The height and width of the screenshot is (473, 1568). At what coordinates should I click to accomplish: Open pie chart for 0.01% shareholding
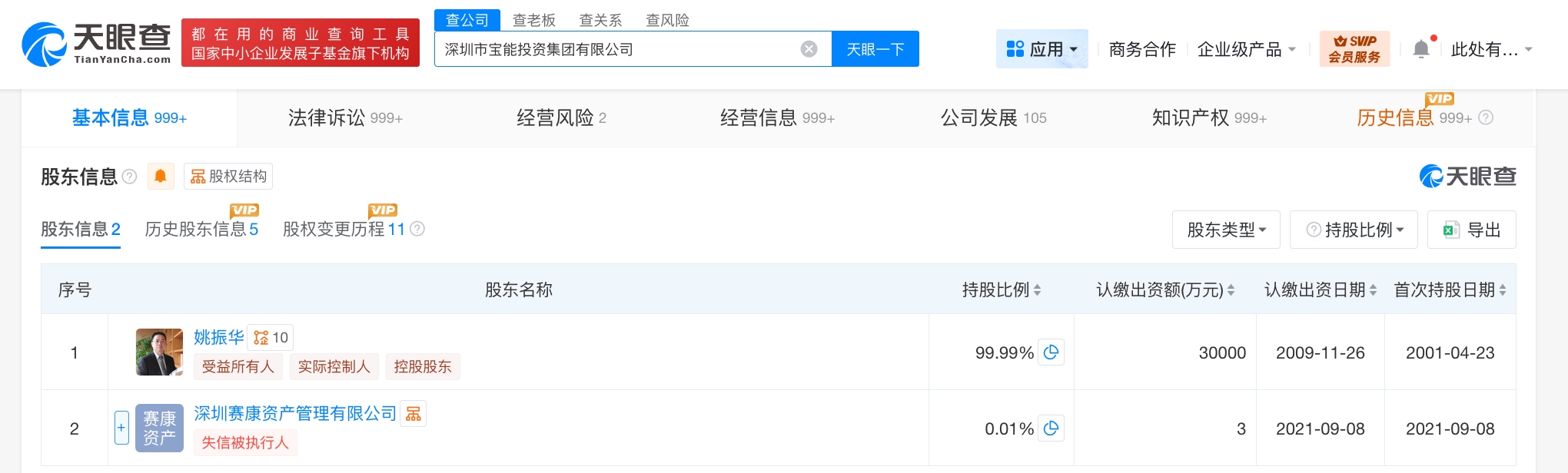point(1051,428)
